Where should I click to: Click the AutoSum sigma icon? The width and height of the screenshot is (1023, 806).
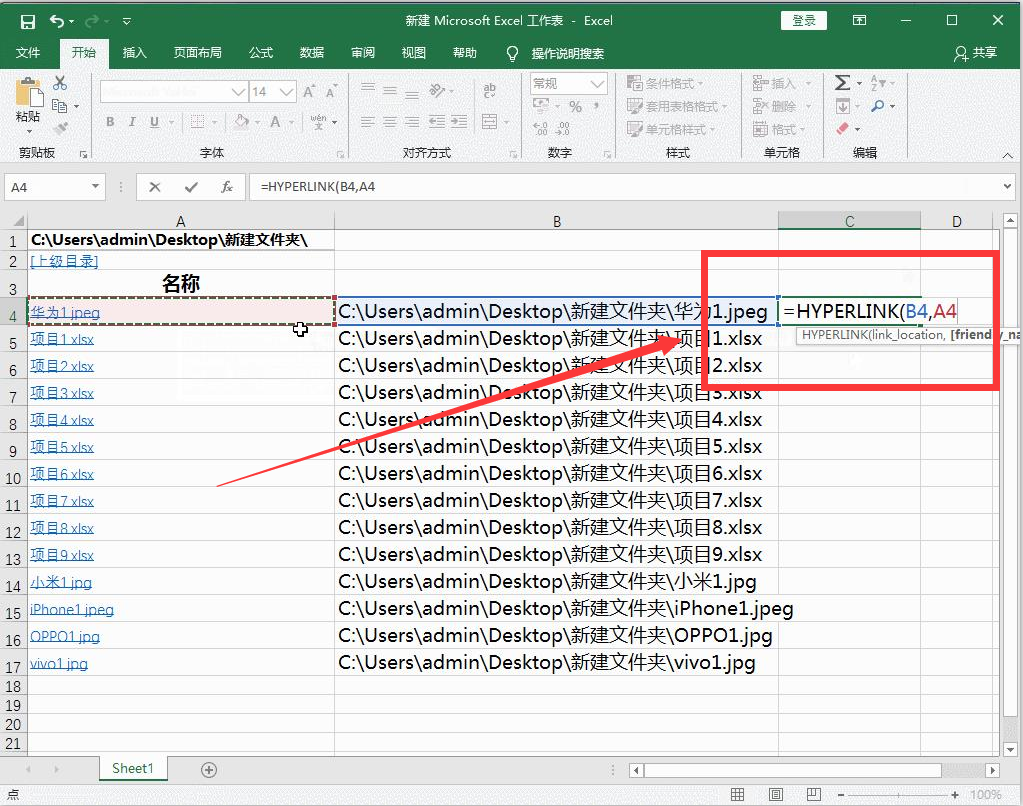842,83
